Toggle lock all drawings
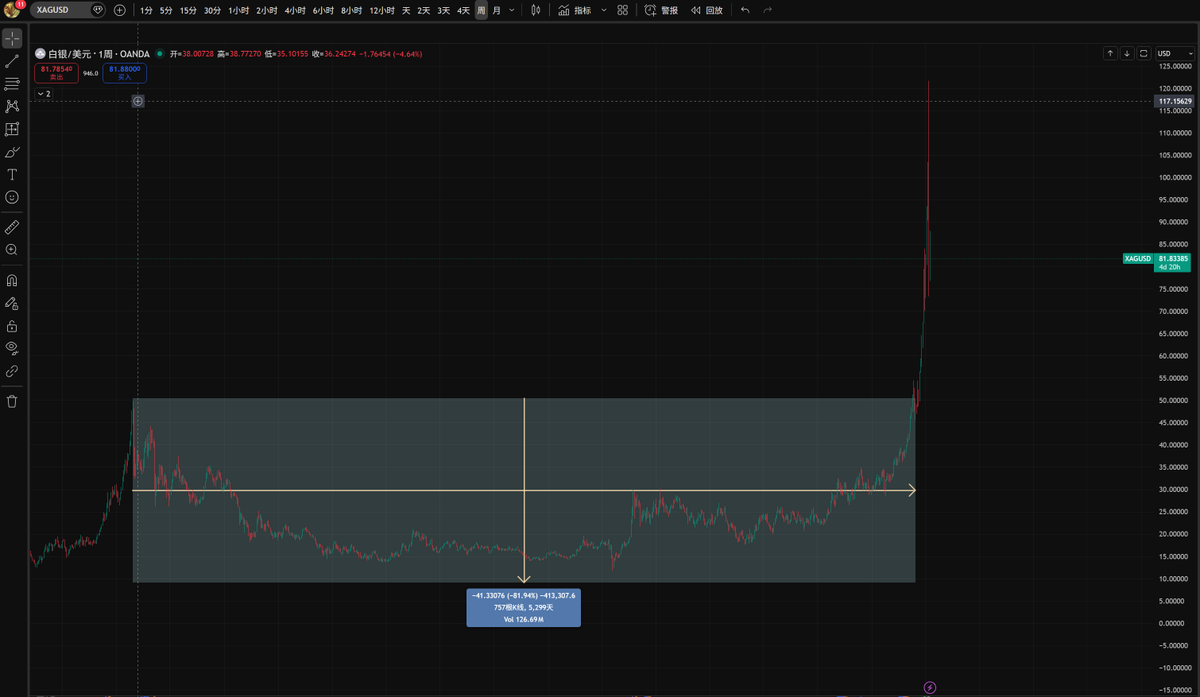1200x697 pixels. 12,326
